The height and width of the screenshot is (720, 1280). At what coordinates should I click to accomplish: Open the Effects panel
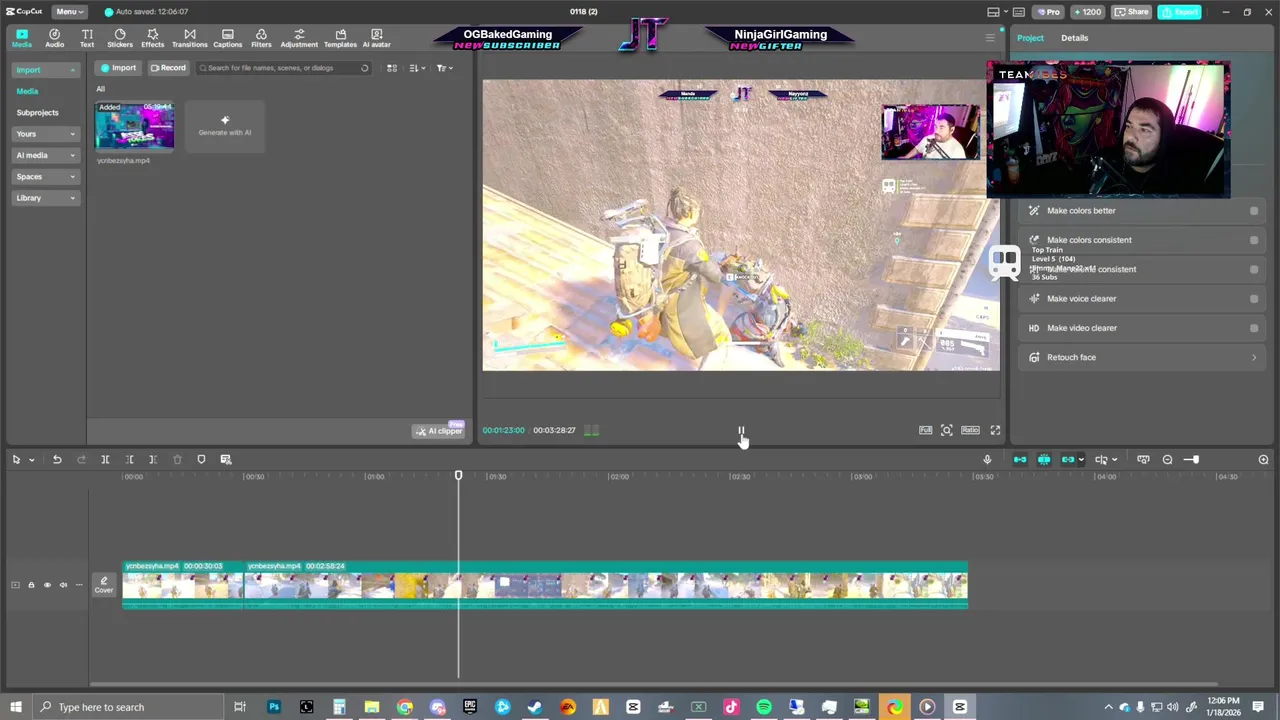coord(152,38)
